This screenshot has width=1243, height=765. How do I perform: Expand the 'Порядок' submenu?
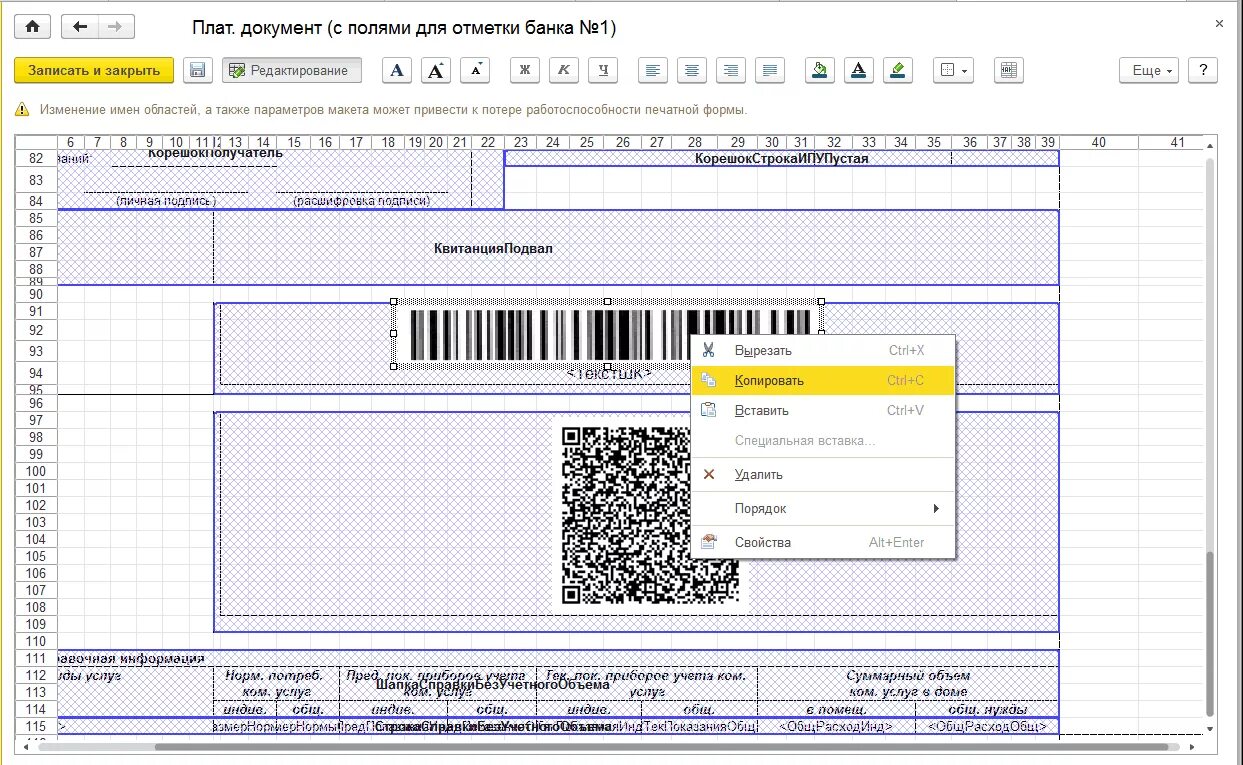823,508
